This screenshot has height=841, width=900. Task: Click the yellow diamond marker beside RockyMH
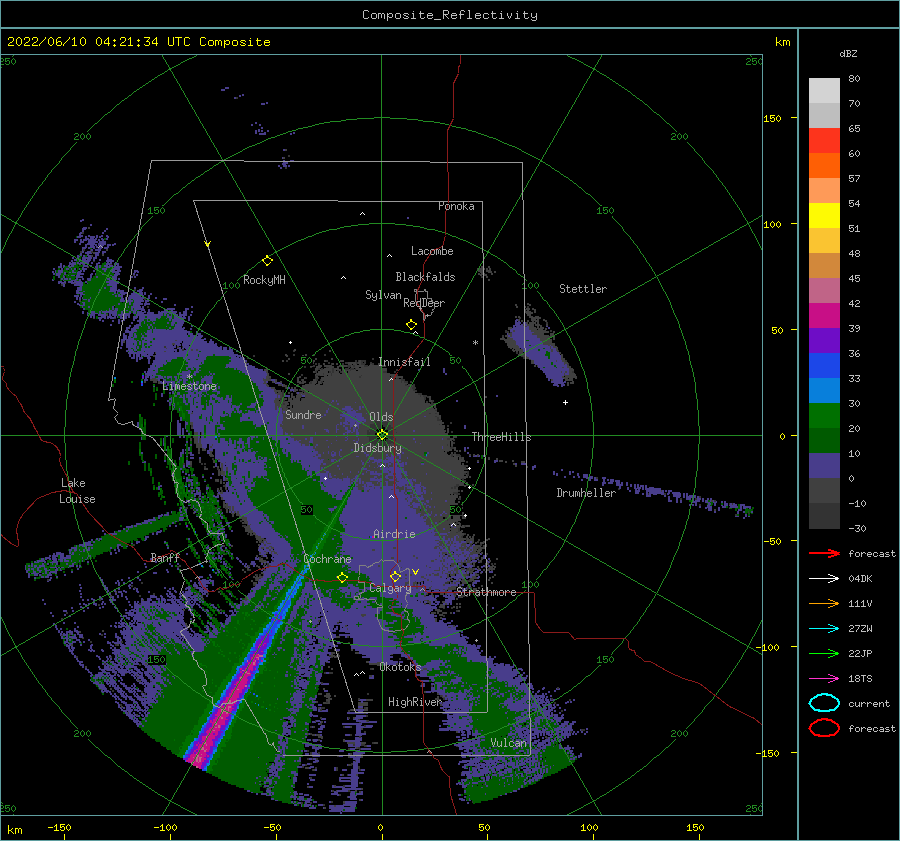(x=267, y=261)
